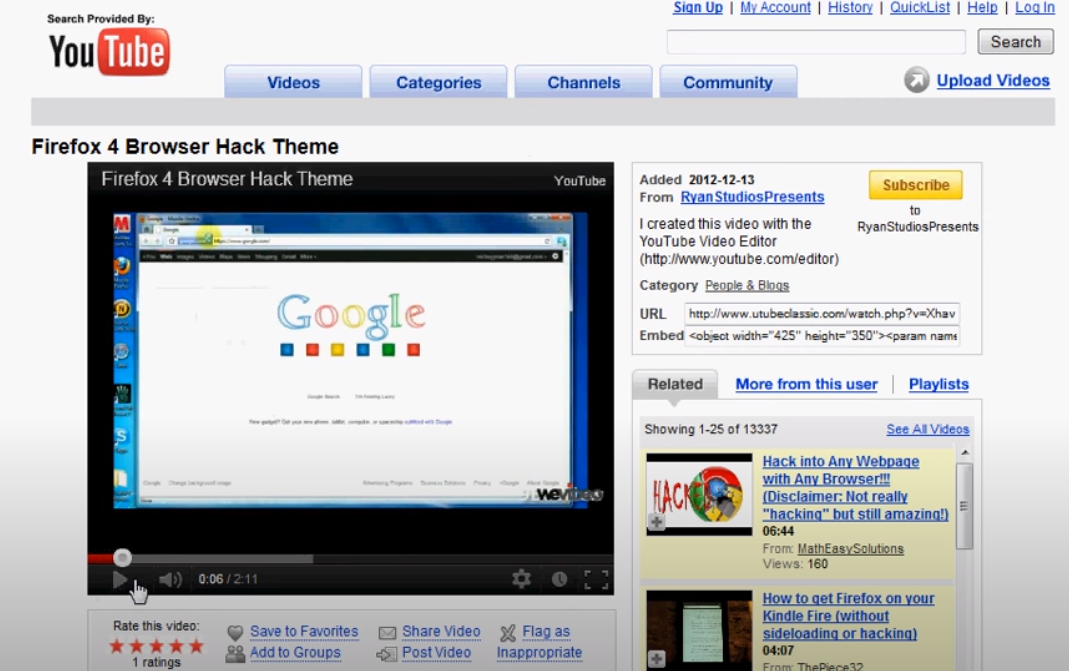Click Save to Favorites link
This screenshot has width=1069, height=671.
(x=303, y=631)
